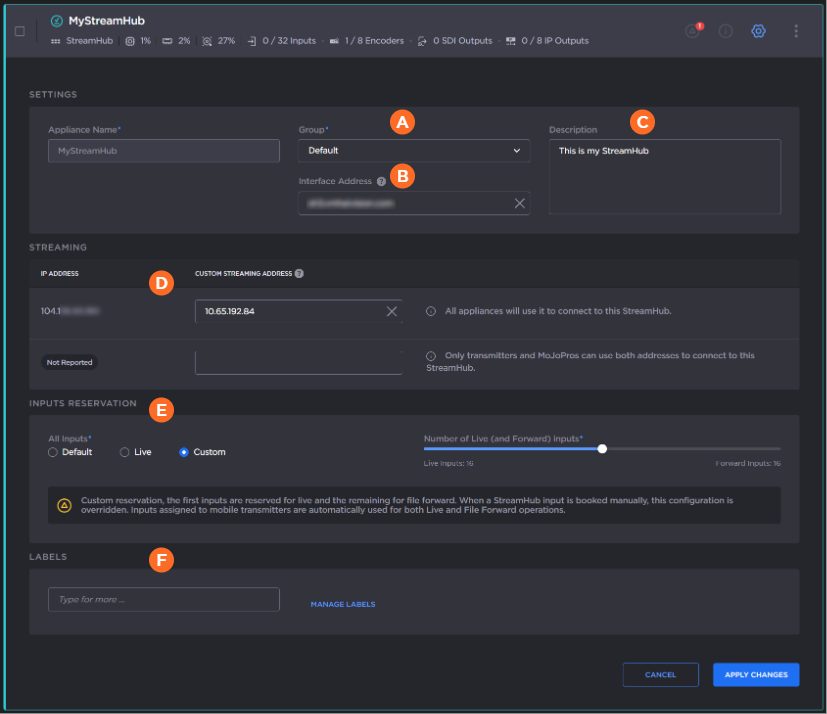Viewport: 827px width, 714px height.
Task: Click the help icon next to Interface Address
Action: tap(381, 181)
